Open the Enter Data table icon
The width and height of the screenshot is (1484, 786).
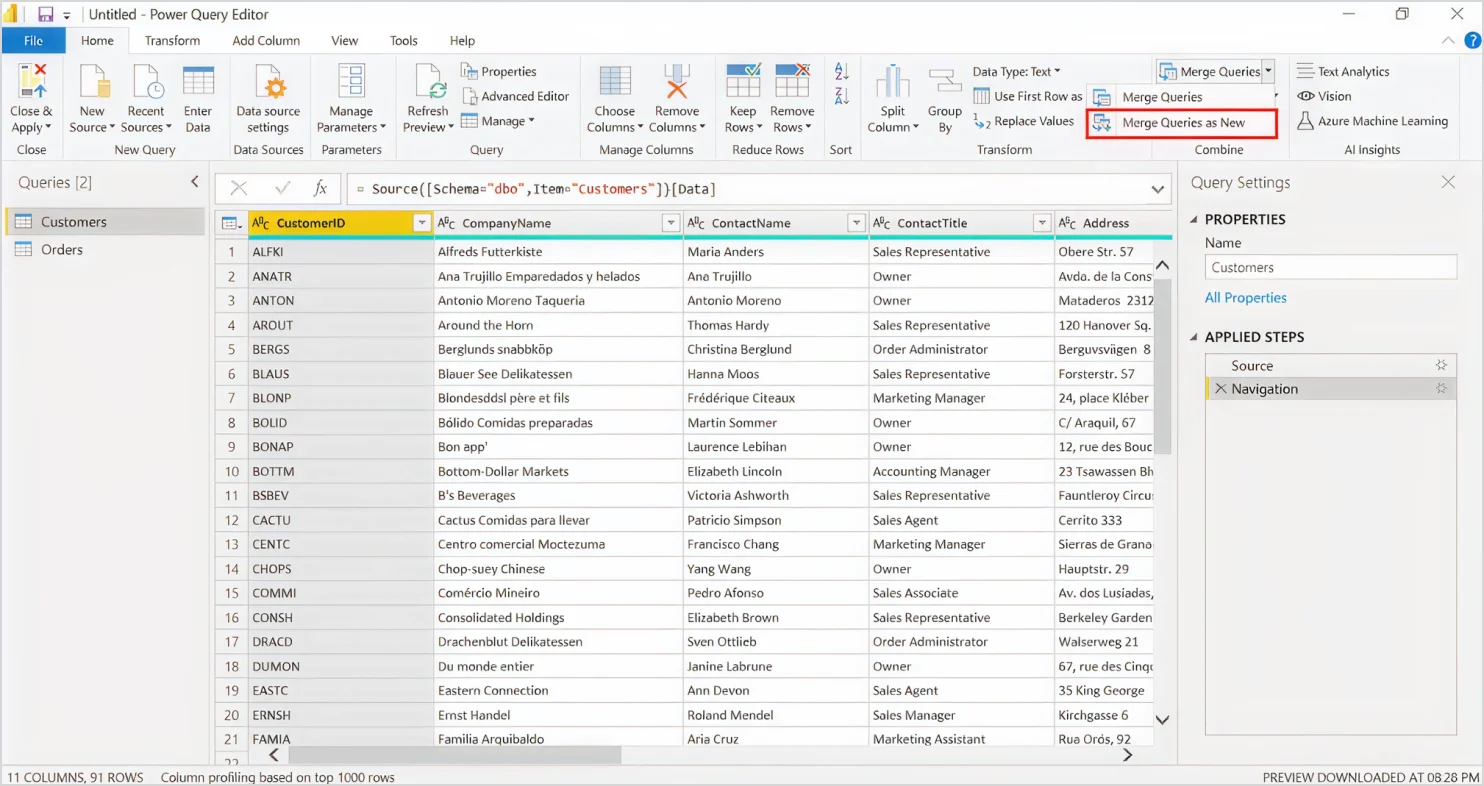pos(198,81)
